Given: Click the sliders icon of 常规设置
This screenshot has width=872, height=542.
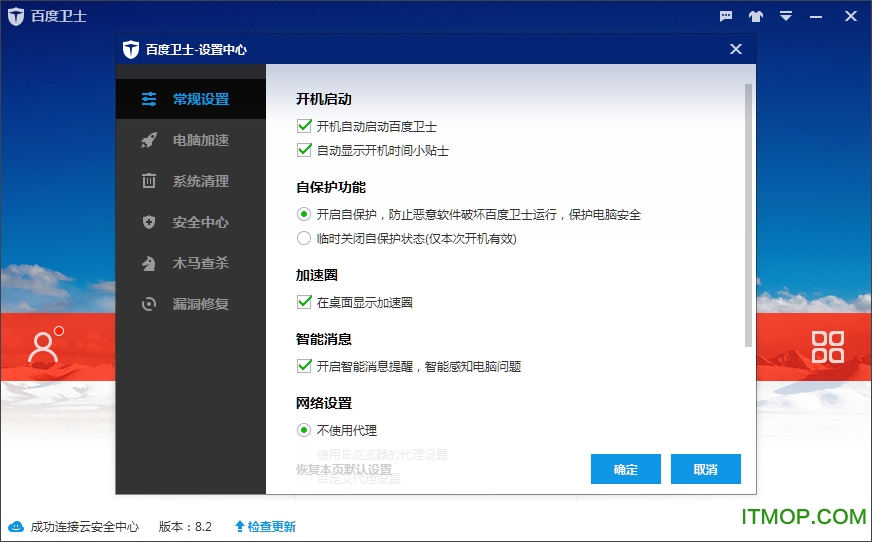Looking at the screenshot, I should point(149,99).
